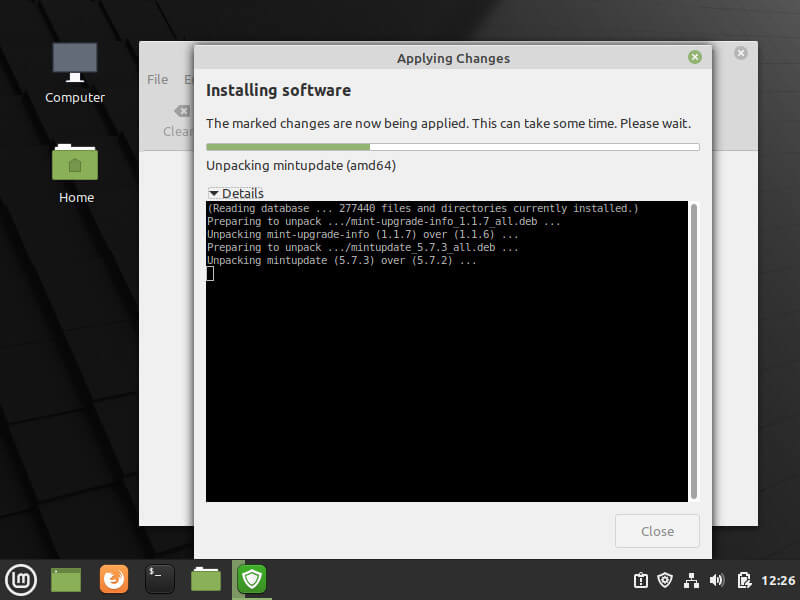Collapse the Details expander
This screenshot has width=800, height=600.
point(236,193)
